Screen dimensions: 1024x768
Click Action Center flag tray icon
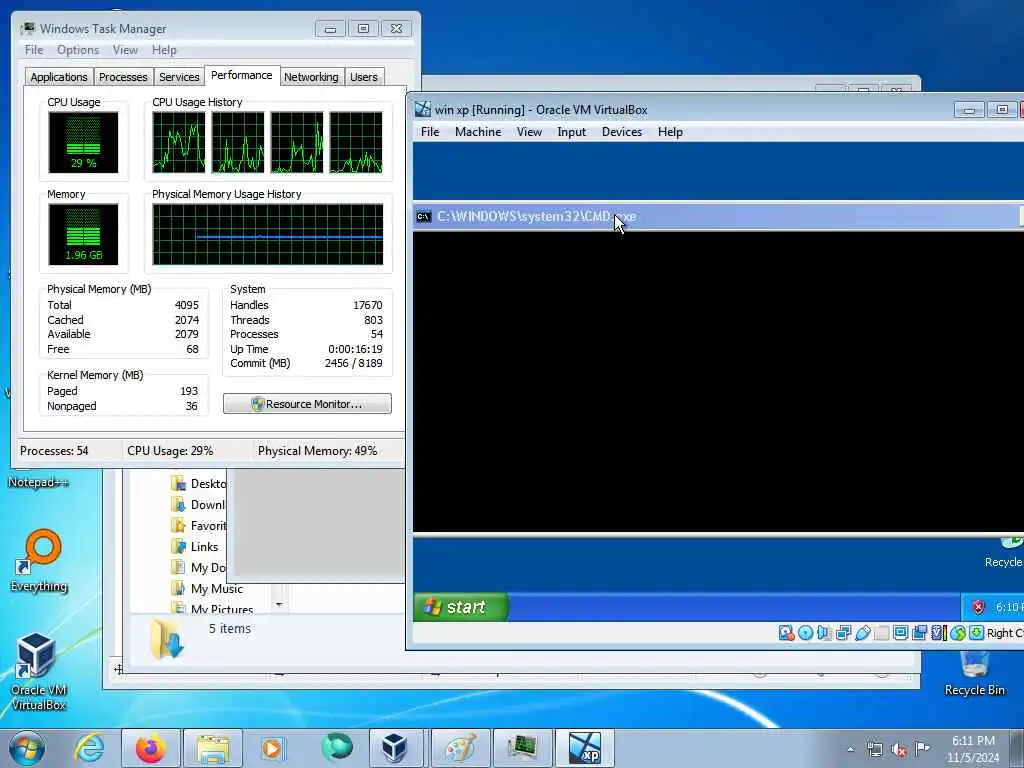(922, 748)
